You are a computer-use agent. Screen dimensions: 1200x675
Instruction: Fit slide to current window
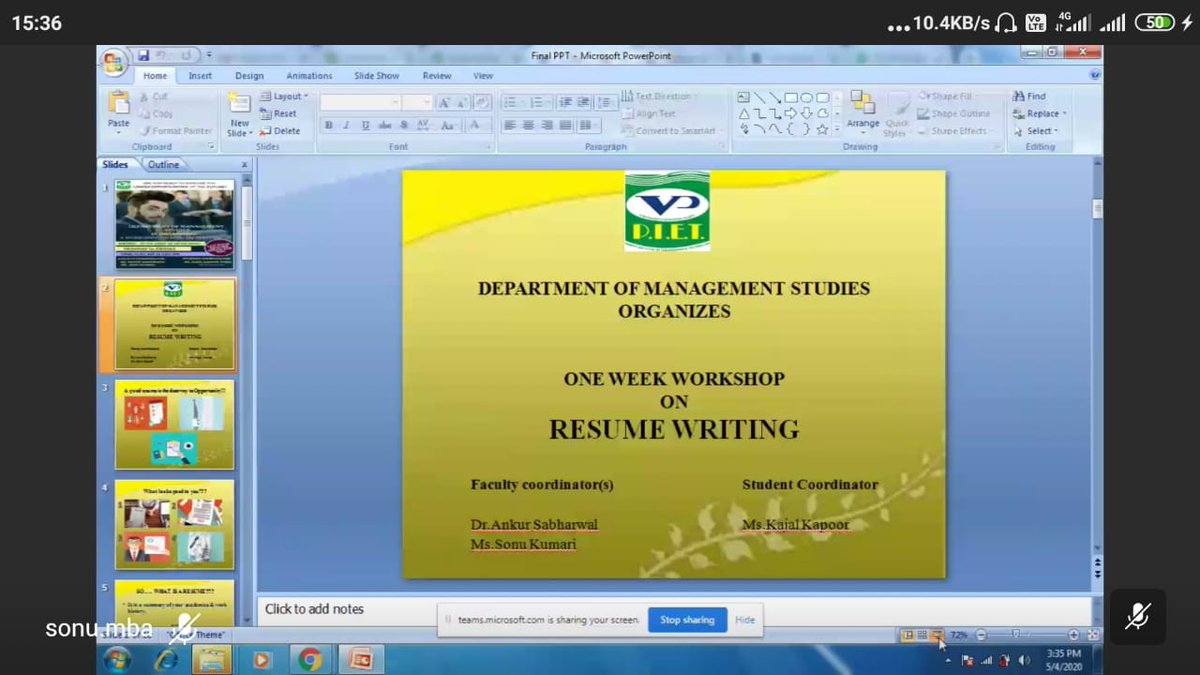(1092, 635)
